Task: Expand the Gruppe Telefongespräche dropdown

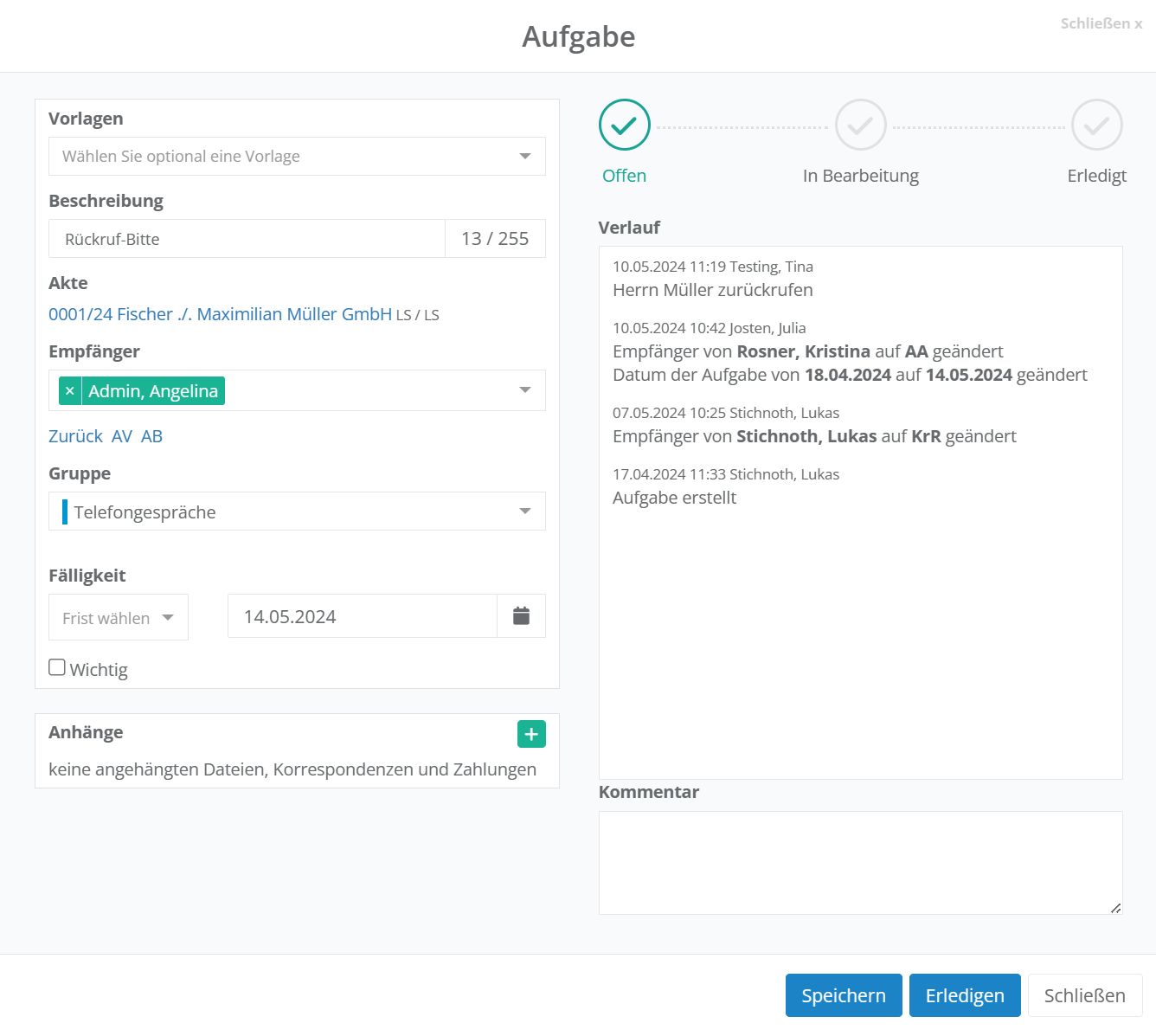Action: click(297, 512)
